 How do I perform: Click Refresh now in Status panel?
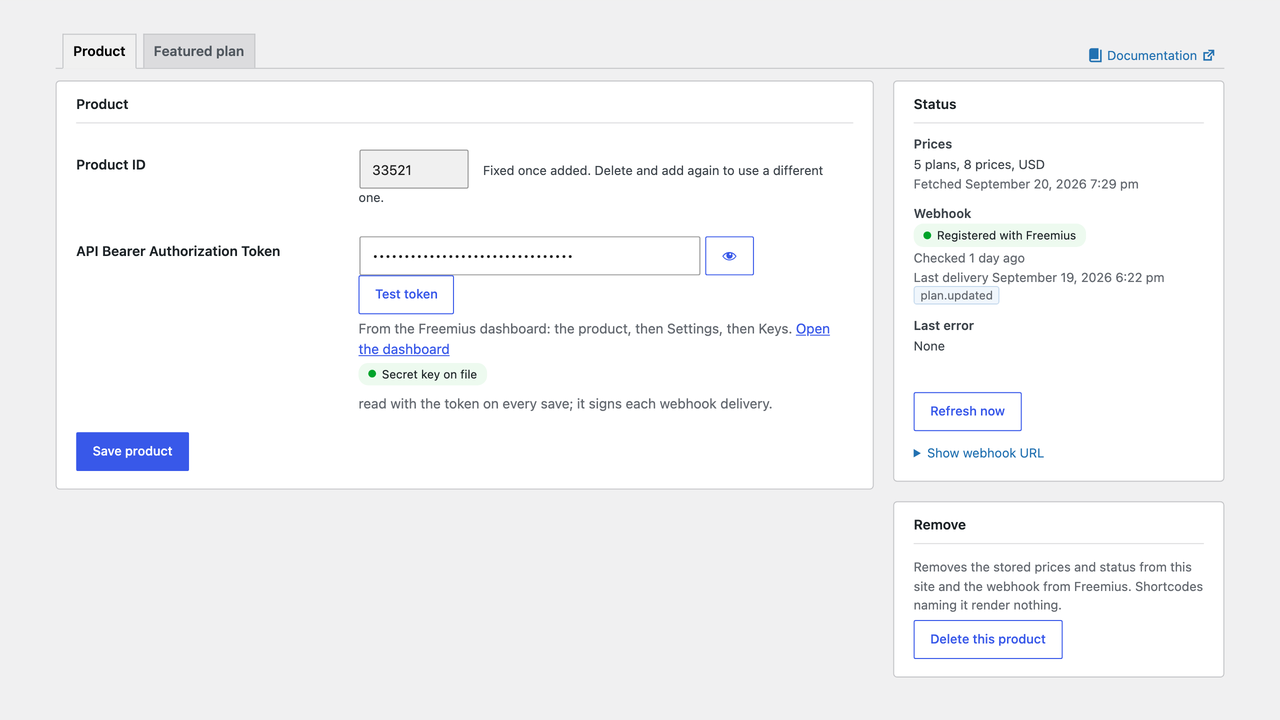[967, 411]
